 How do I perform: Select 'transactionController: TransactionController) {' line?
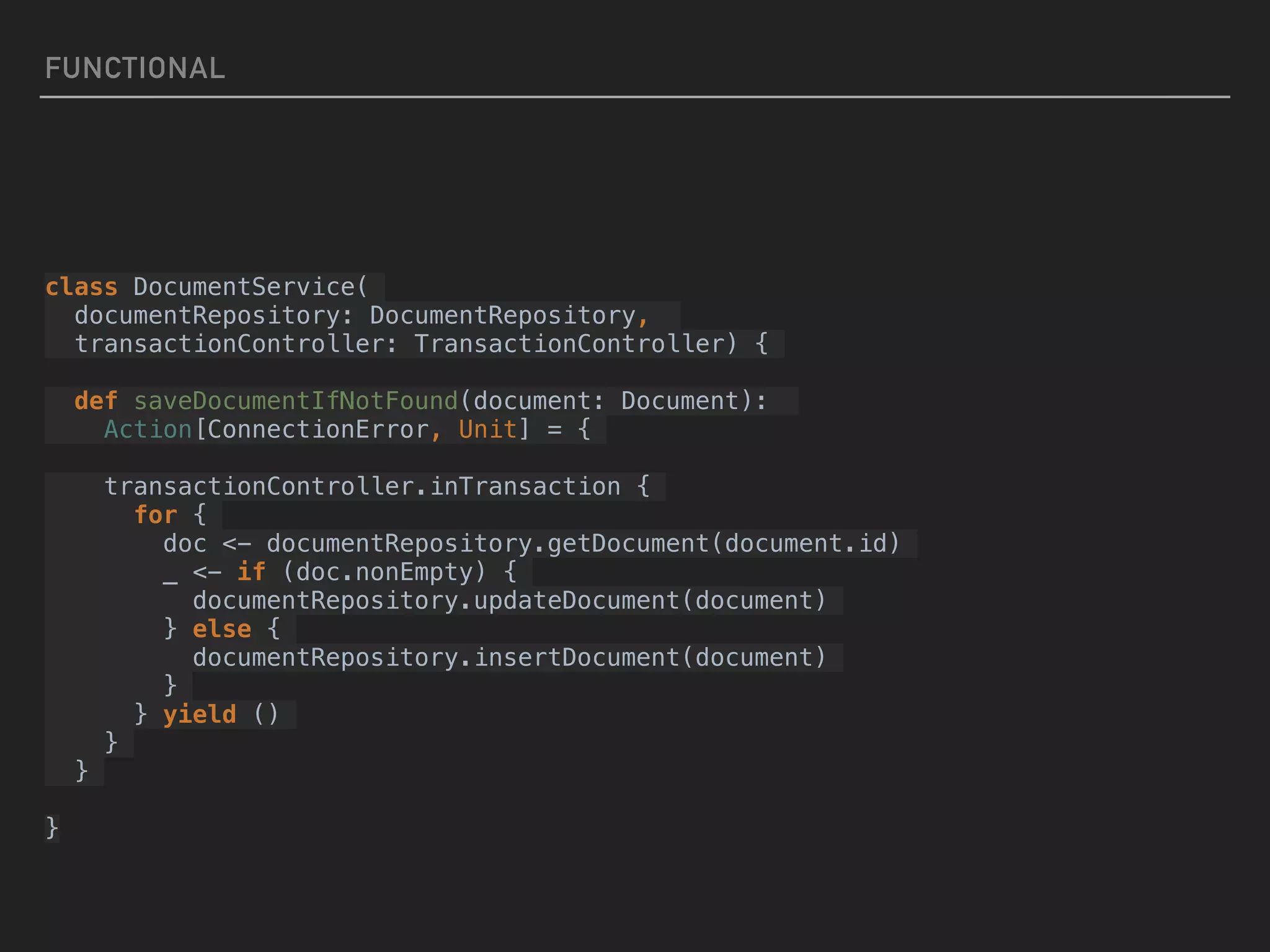[422, 344]
